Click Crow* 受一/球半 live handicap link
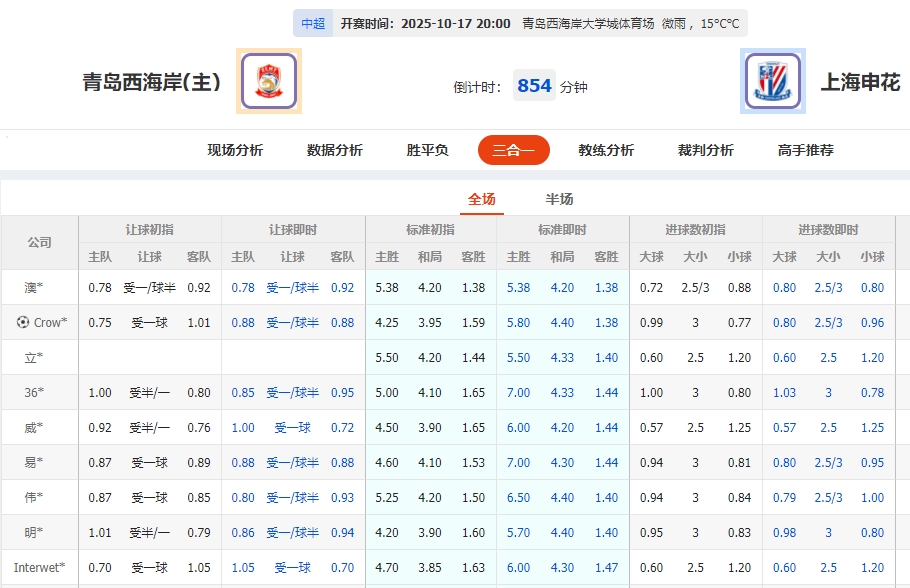 pyautogui.click(x=291, y=321)
